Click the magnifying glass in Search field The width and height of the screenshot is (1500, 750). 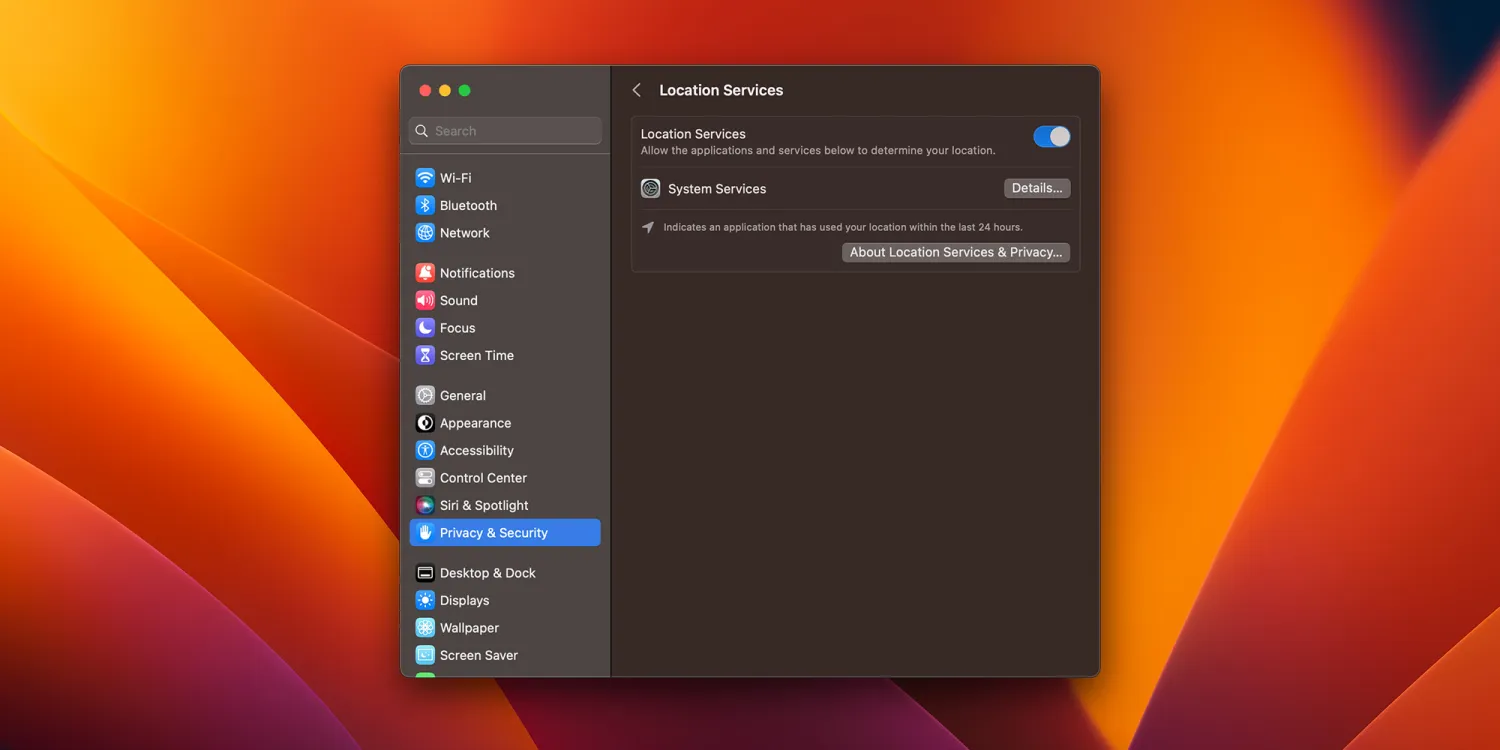click(x=422, y=131)
